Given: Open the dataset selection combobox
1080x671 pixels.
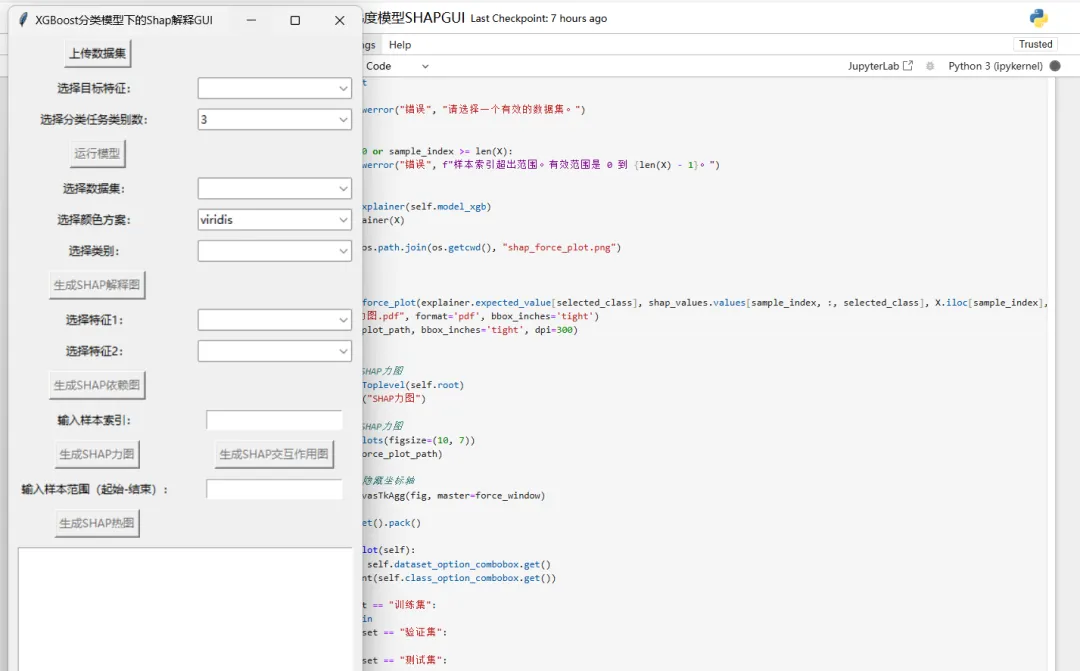Looking at the screenshot, I should (x=343, y=188).
